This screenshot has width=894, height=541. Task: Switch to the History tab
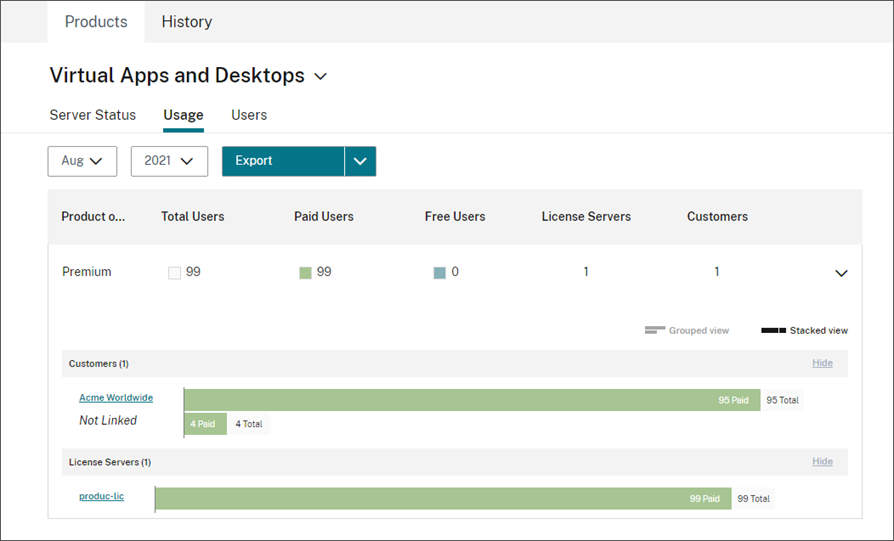coord(187,22)
